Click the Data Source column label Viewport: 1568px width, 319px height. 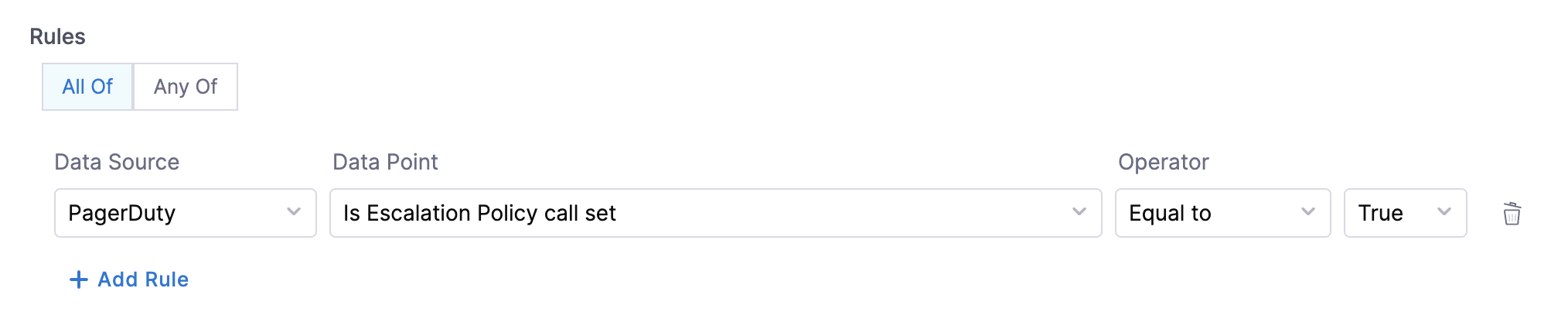117,162
